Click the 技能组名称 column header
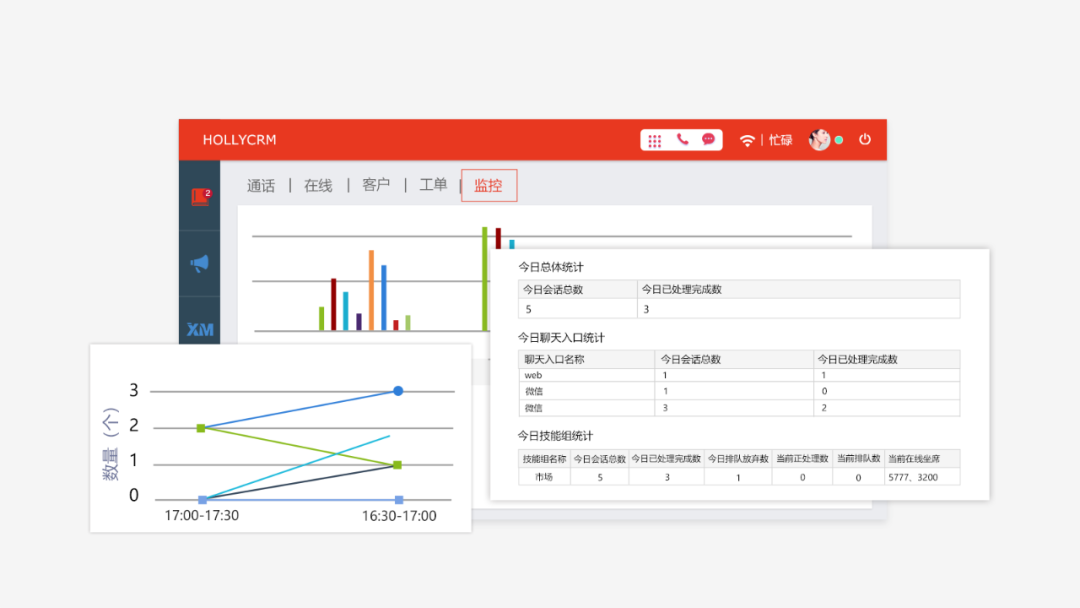Viewport: 1080px width, 608px height. coord(544,459)
